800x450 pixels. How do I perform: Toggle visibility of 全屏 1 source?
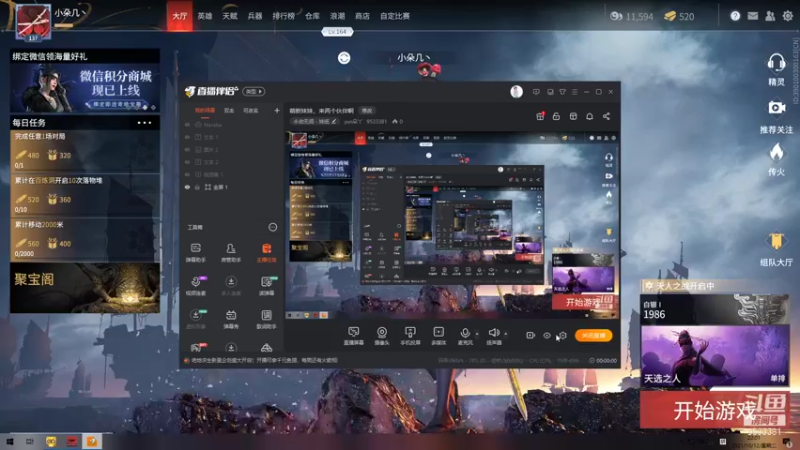coord(187,187)
